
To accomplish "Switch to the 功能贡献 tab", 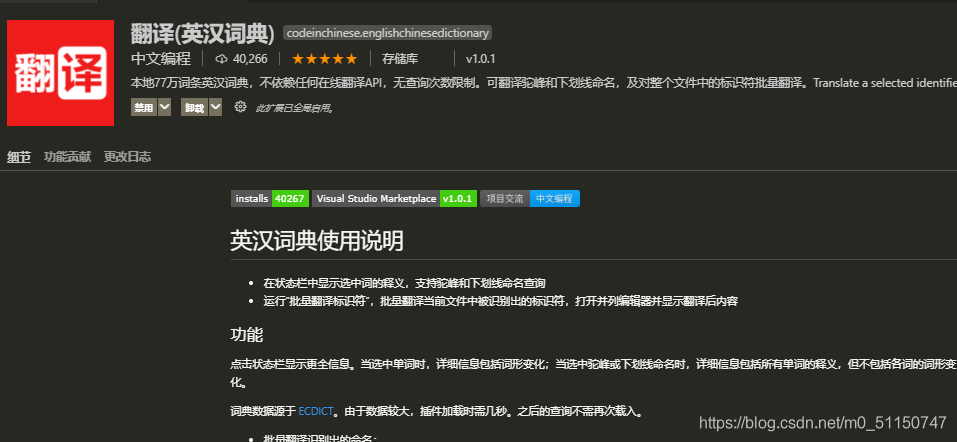I will pos(68,157).
